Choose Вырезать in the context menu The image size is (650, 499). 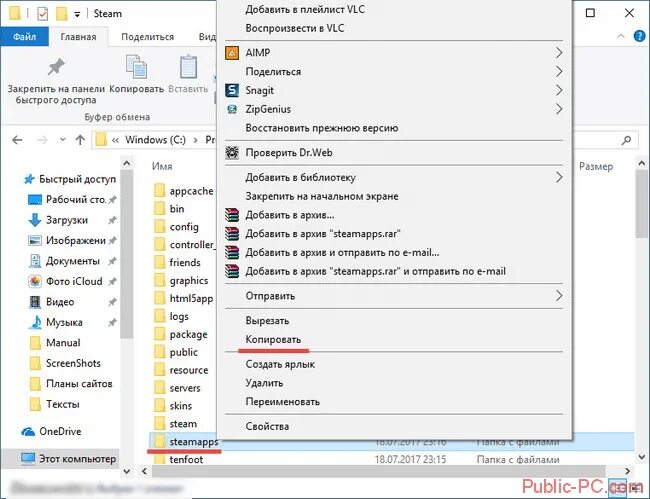[267, 321]
